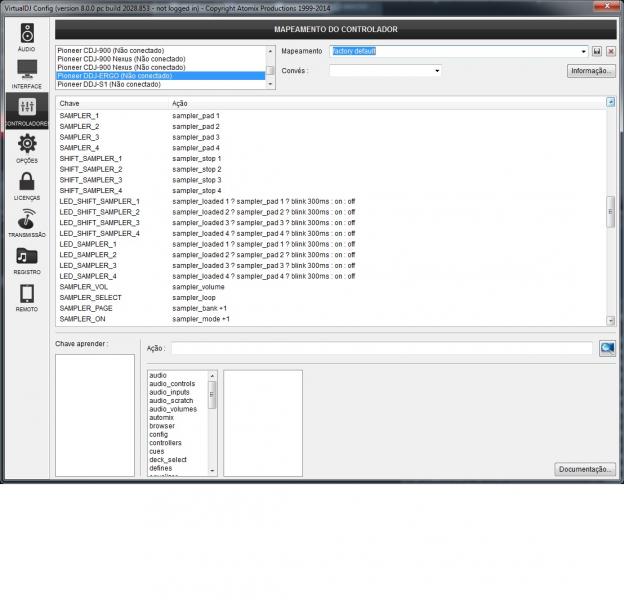Click the red delete mapping icon
This screenshot has width=624, height=600.
610,51
